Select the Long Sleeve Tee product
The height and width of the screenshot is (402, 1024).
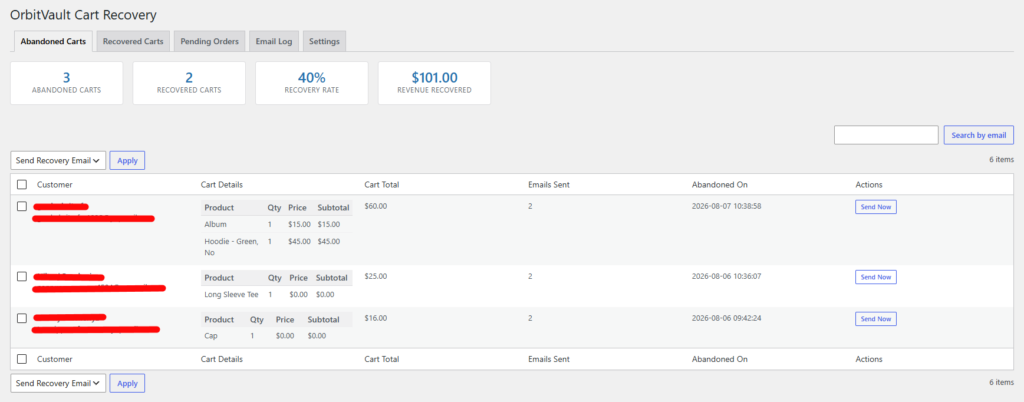click(231, 294)
